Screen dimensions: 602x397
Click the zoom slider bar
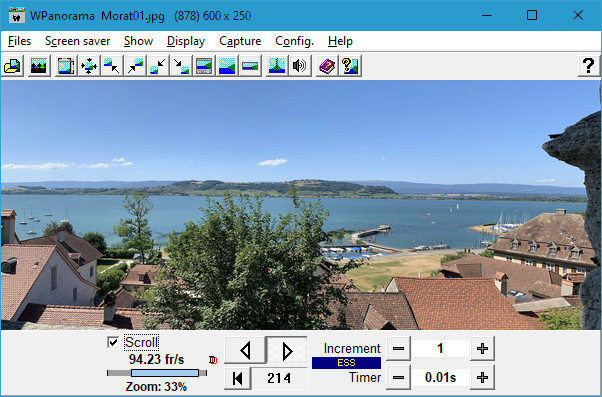pos(157,373)
